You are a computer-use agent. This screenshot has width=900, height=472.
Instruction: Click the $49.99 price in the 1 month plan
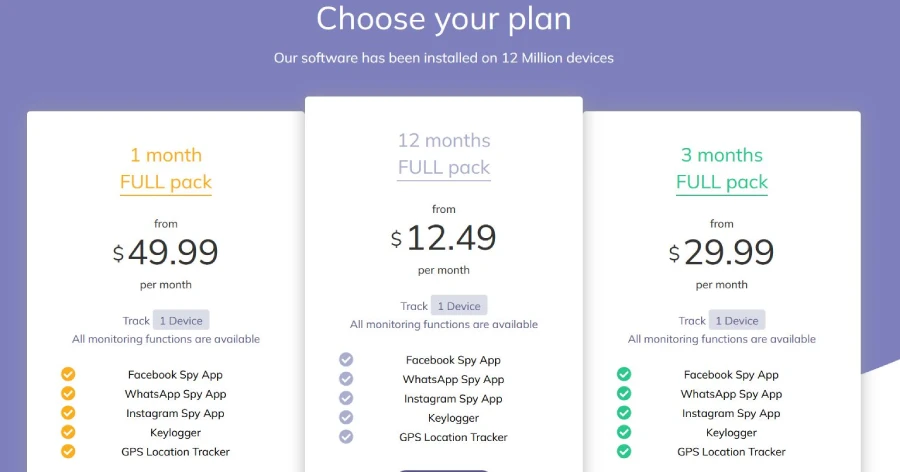pos(166,252)
